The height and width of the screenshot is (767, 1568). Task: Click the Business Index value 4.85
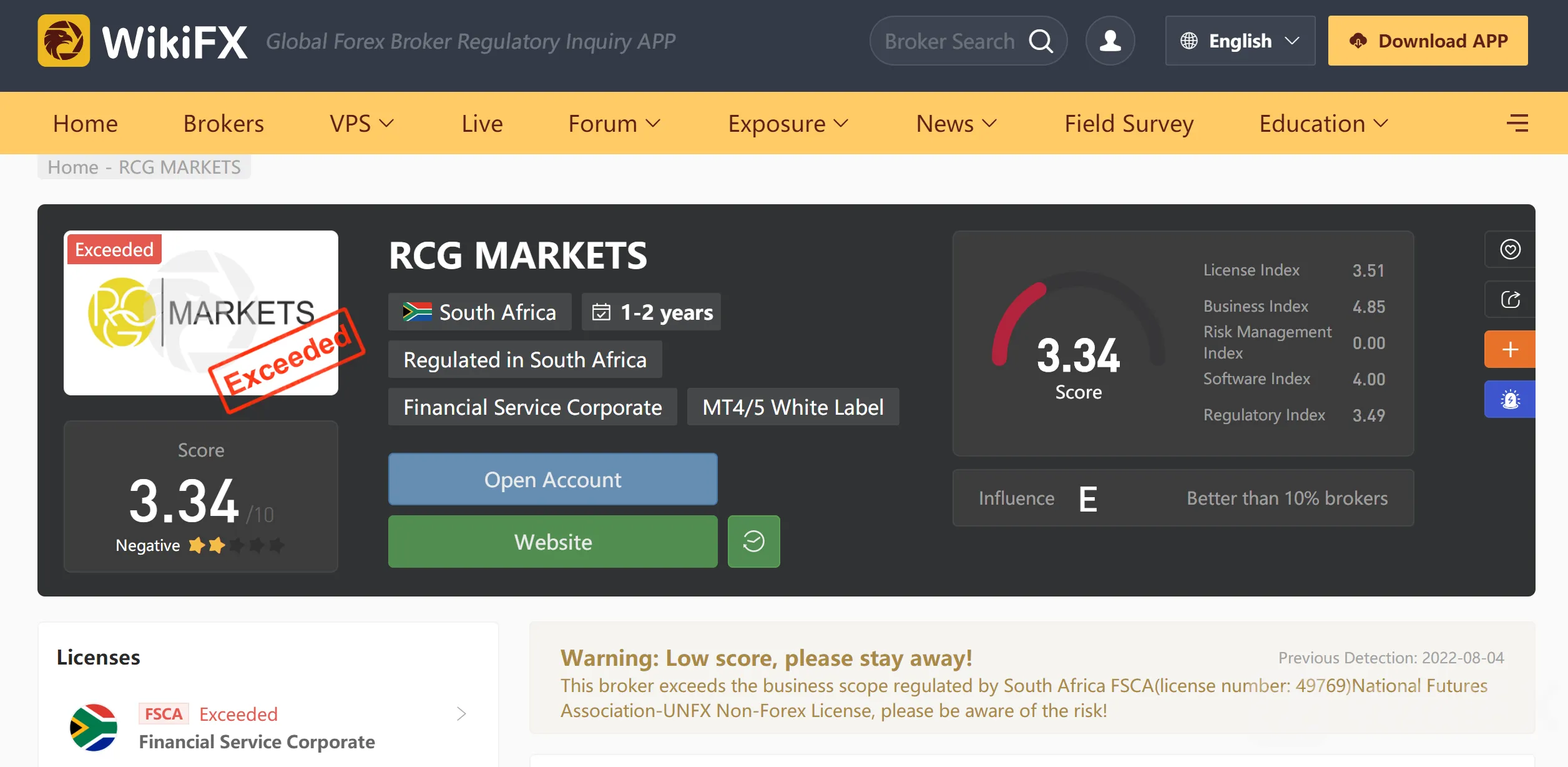(1368, 307)
